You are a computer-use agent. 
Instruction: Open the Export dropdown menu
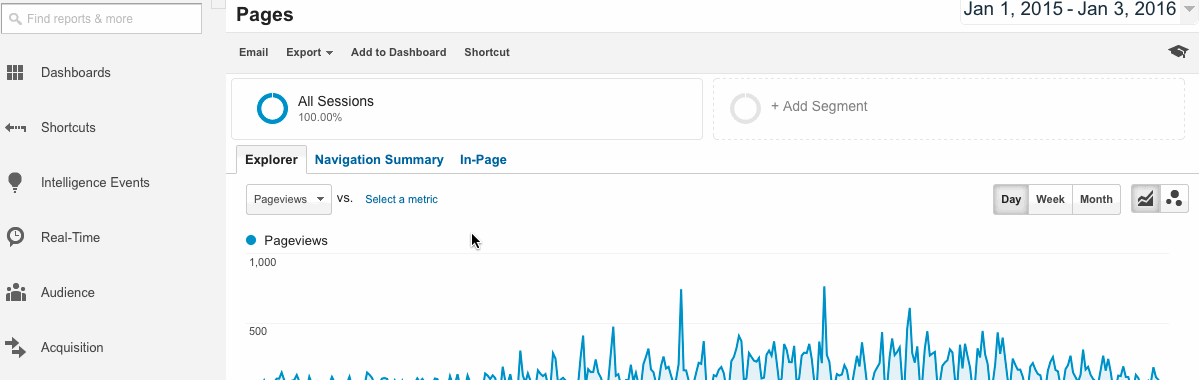coord(310,53)
